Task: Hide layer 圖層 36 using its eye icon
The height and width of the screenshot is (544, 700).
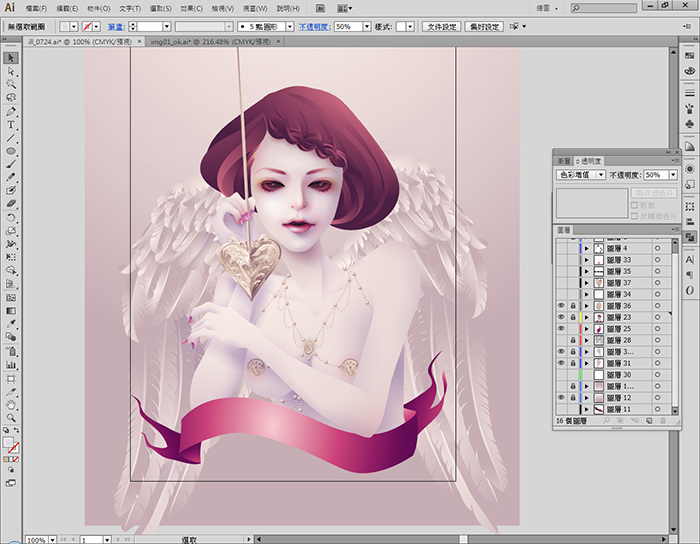Action: 560,305
